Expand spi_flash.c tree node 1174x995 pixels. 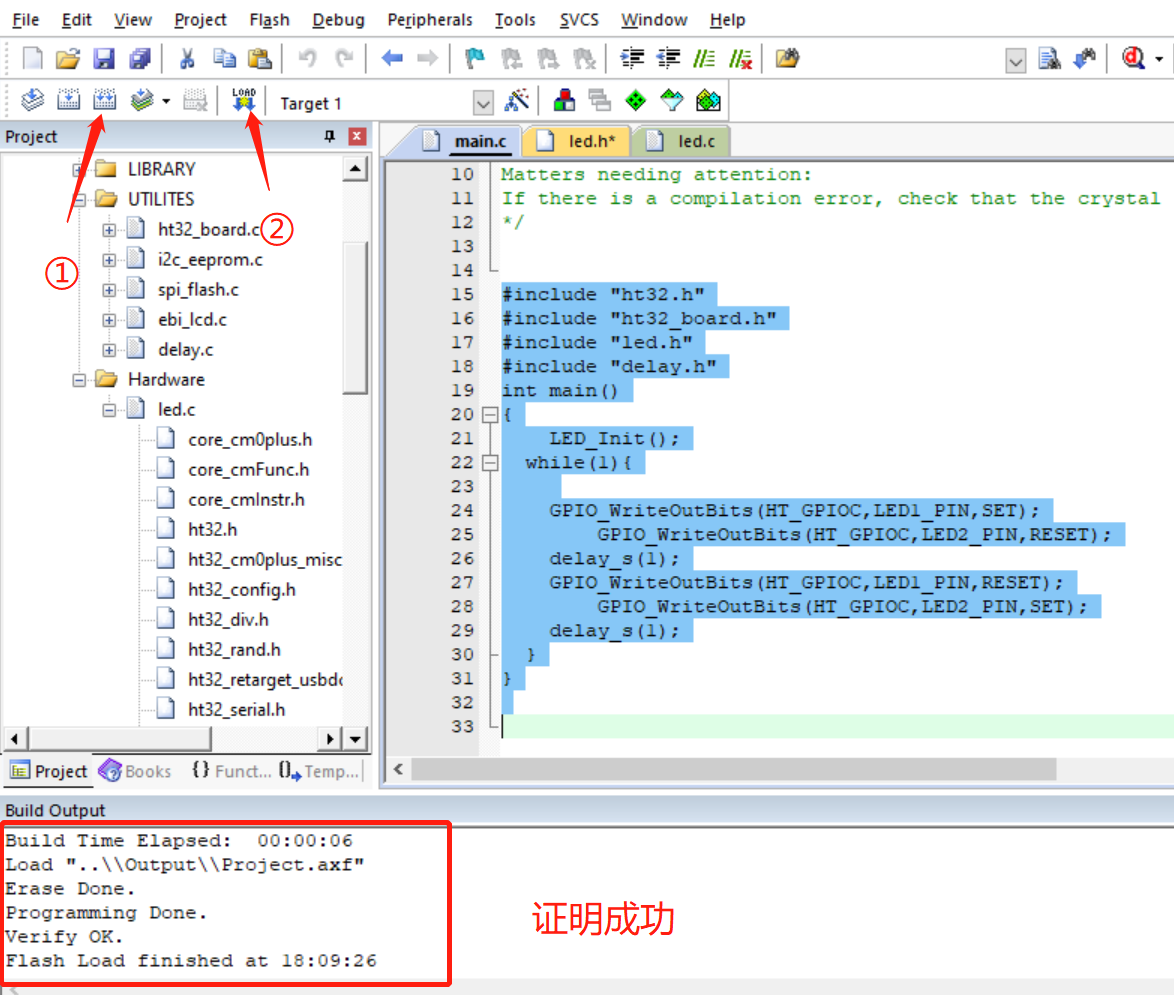[x=109, y=290]
